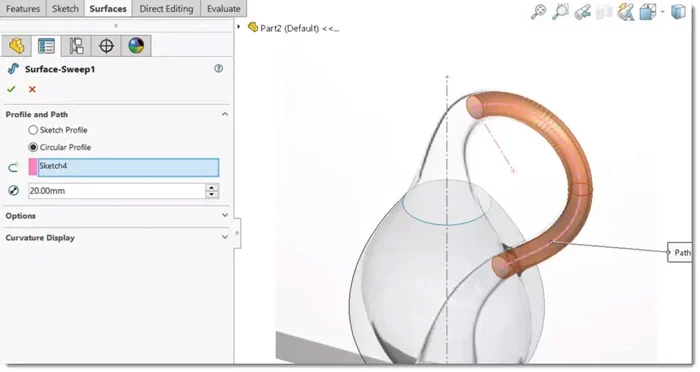The image size is (700, 372).
Task: Click the Surface-Sweep1 feature icon
Action: [x=13, y=69]
